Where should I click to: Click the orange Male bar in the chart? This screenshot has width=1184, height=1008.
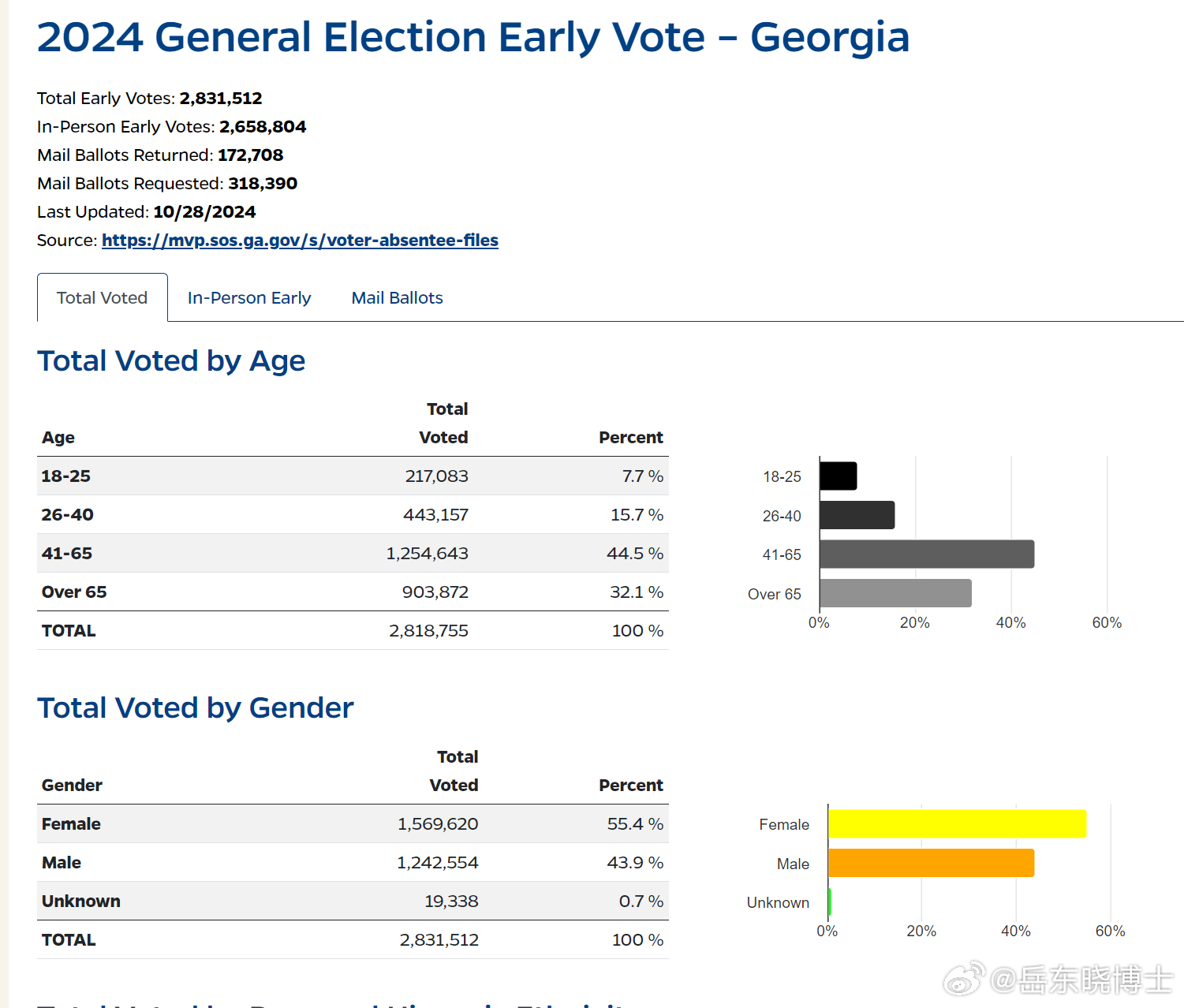pos(931,863)
